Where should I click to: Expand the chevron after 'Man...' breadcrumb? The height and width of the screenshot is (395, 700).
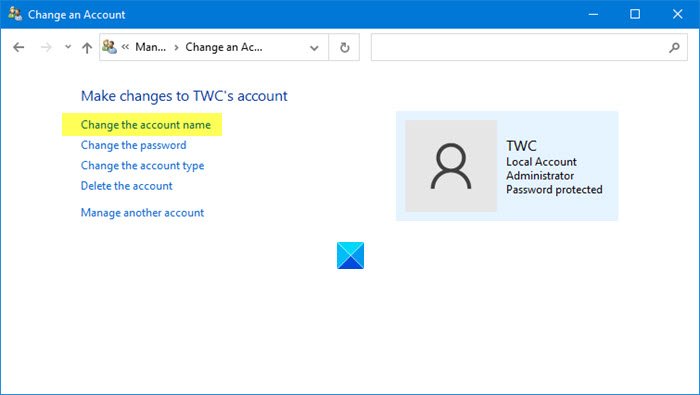[x=176, y=47]
